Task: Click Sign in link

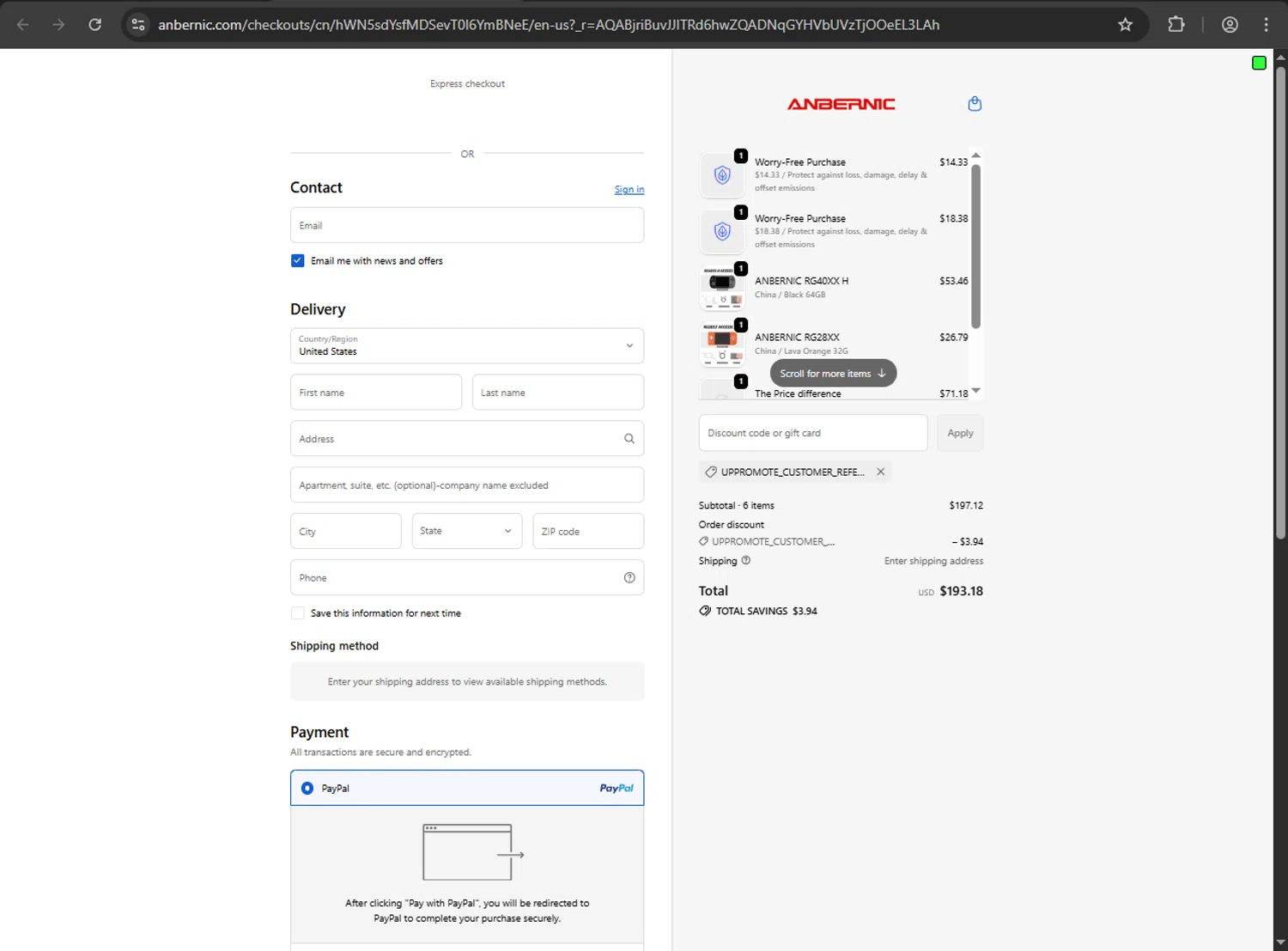Action: 629,190
